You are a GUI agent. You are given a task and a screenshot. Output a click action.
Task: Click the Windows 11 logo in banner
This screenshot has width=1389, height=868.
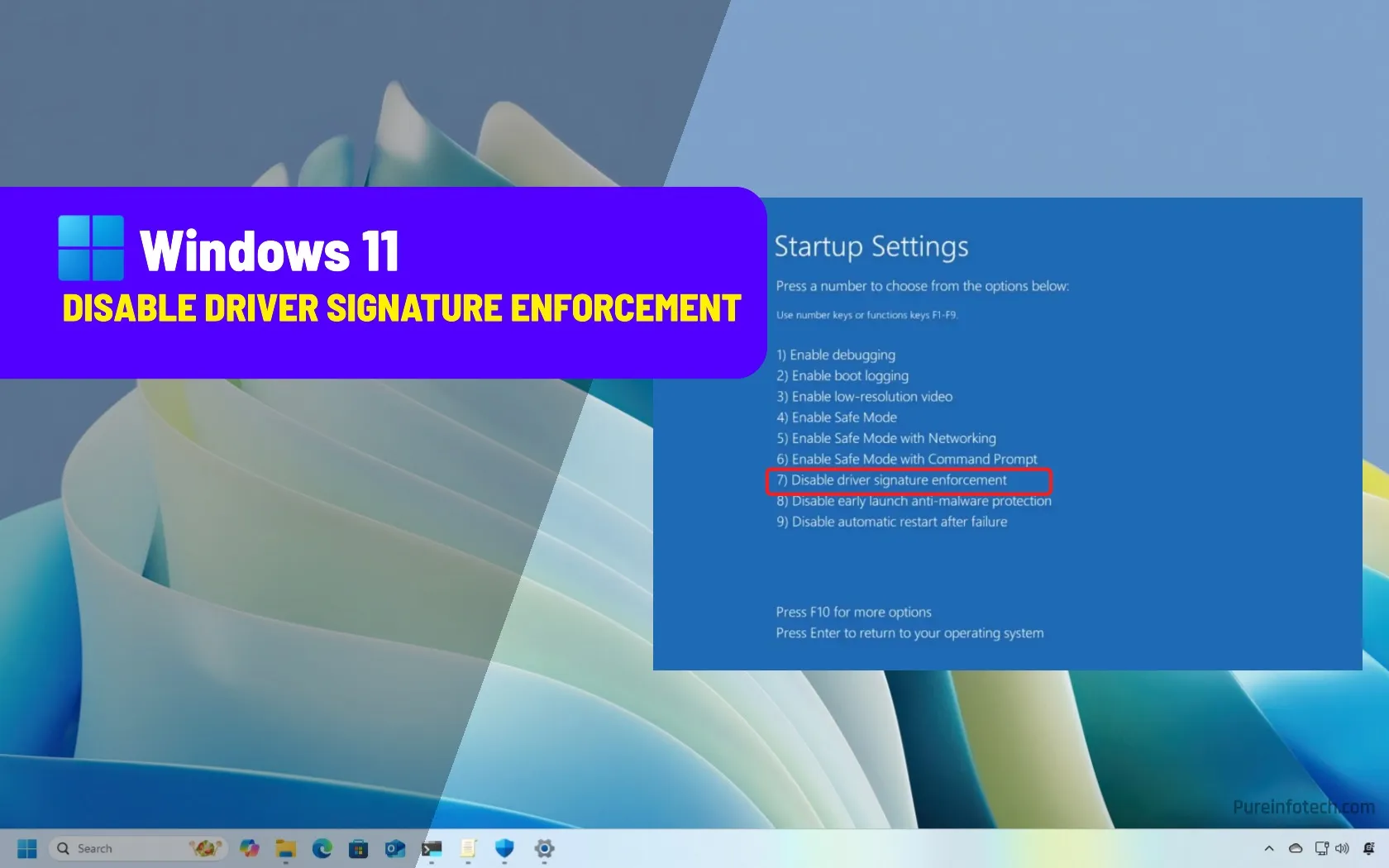click(x=91, y=248)
